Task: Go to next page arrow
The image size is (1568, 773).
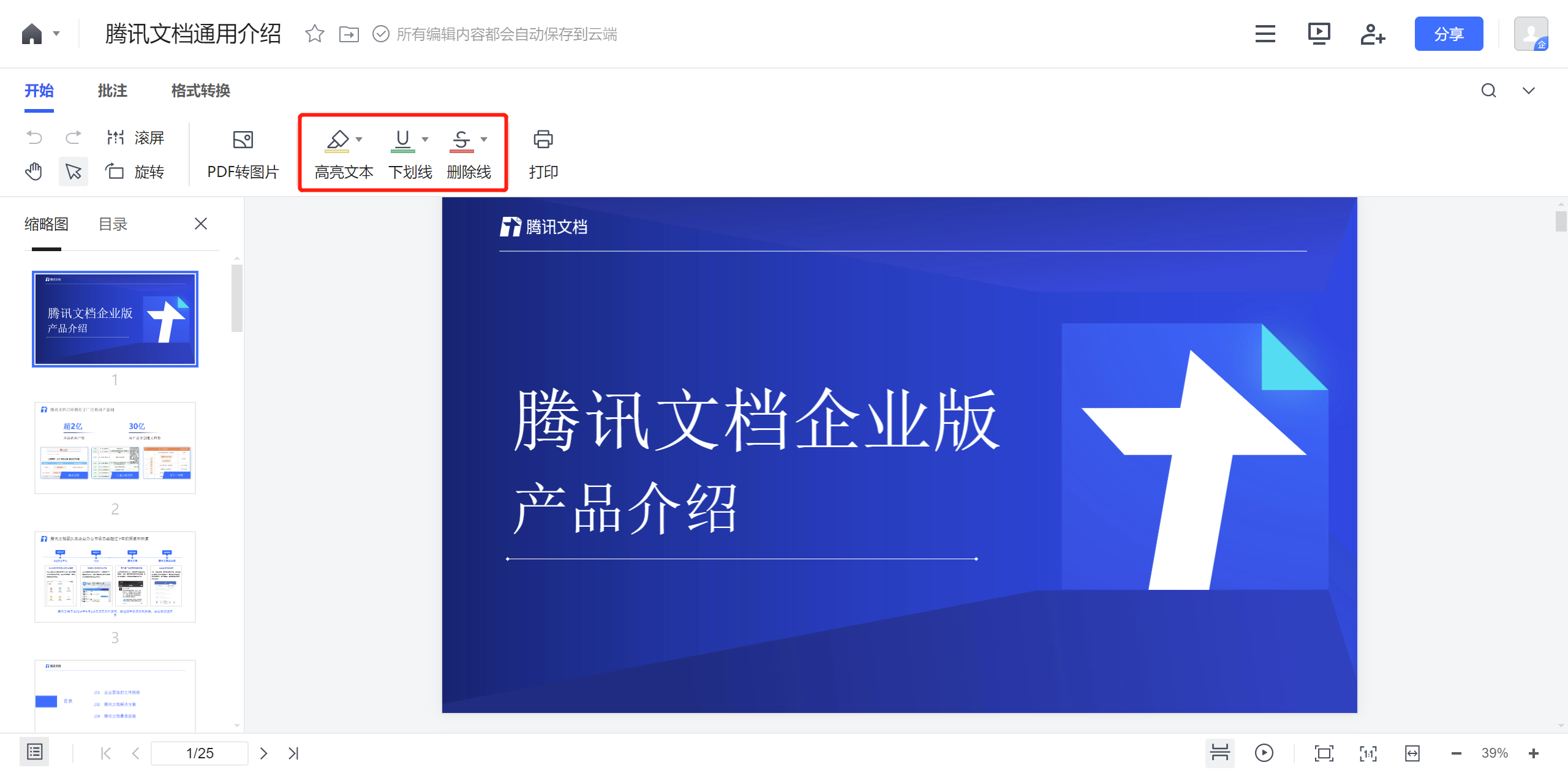Action: pos(264,753)
